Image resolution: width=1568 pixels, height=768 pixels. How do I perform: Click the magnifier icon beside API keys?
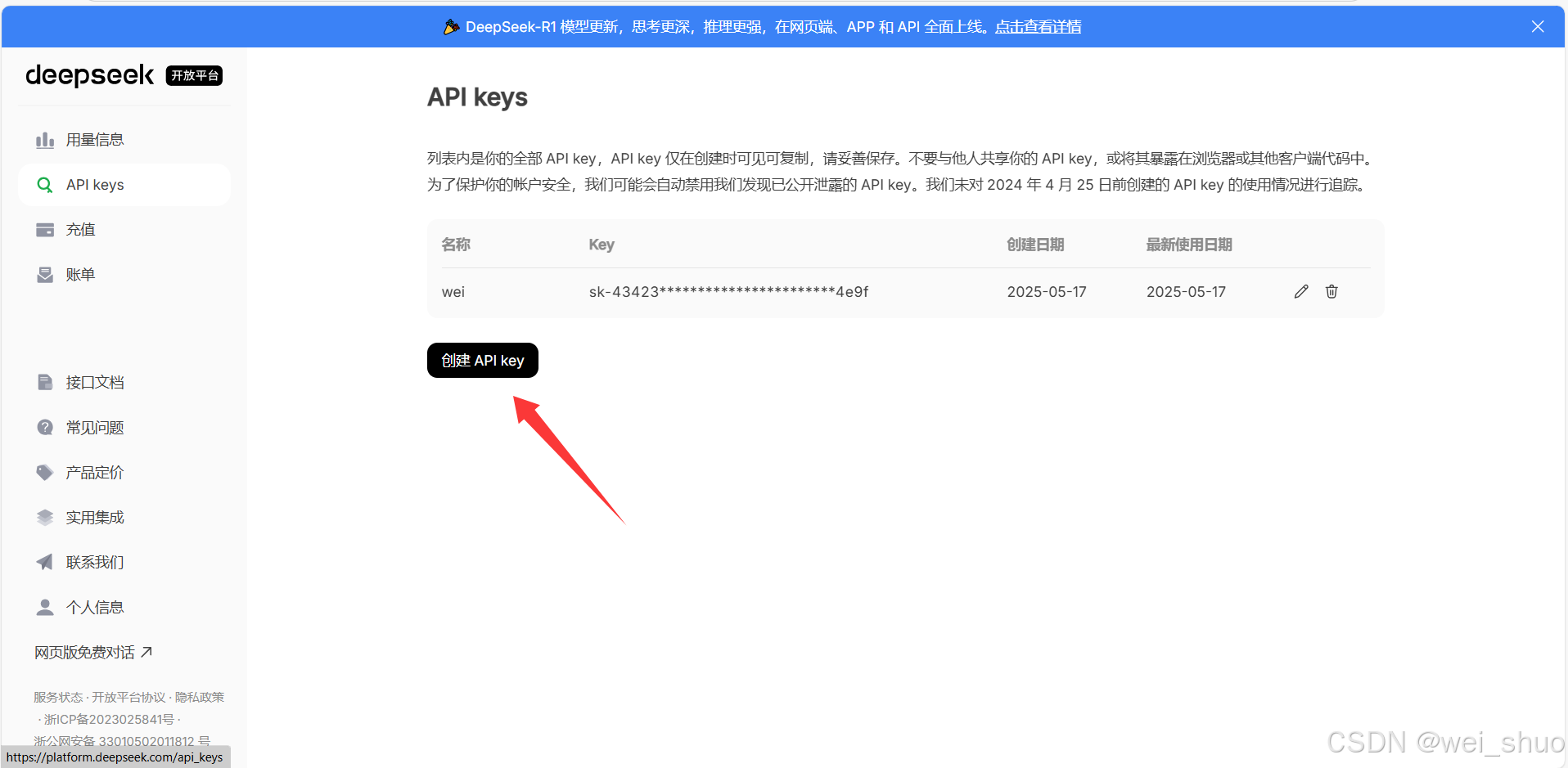[45, 185]
